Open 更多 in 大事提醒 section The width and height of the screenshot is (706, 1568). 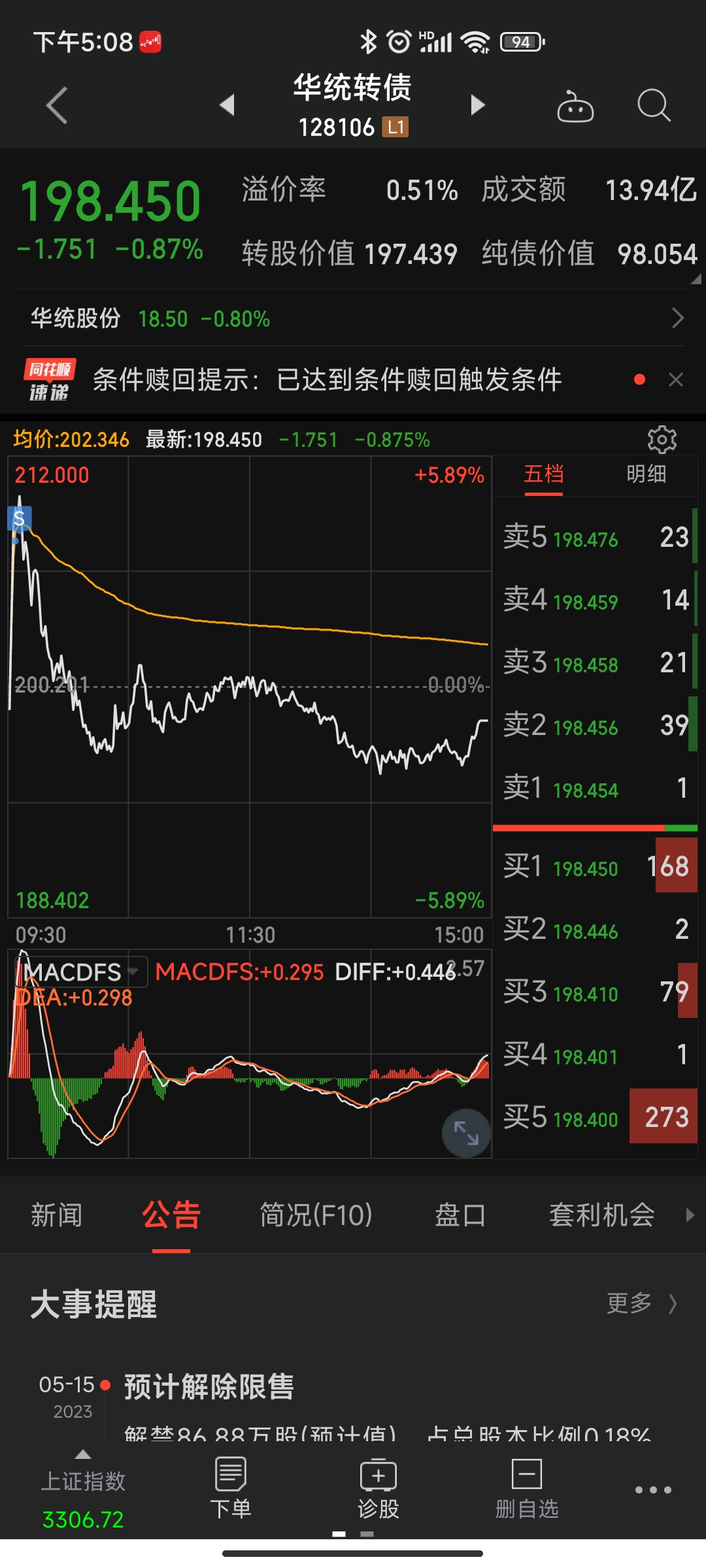click(640, 1303)
